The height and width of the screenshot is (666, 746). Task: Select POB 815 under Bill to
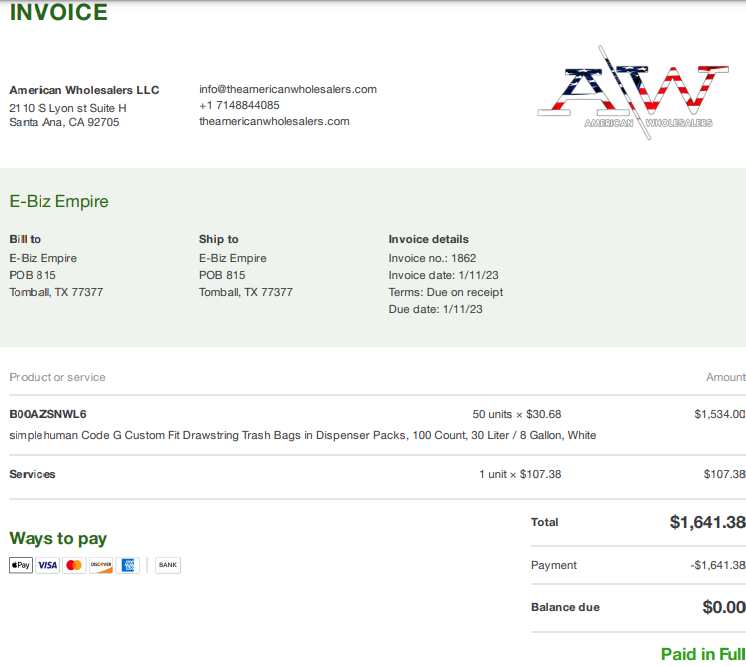pyautogui.click(x=32, y=275)
